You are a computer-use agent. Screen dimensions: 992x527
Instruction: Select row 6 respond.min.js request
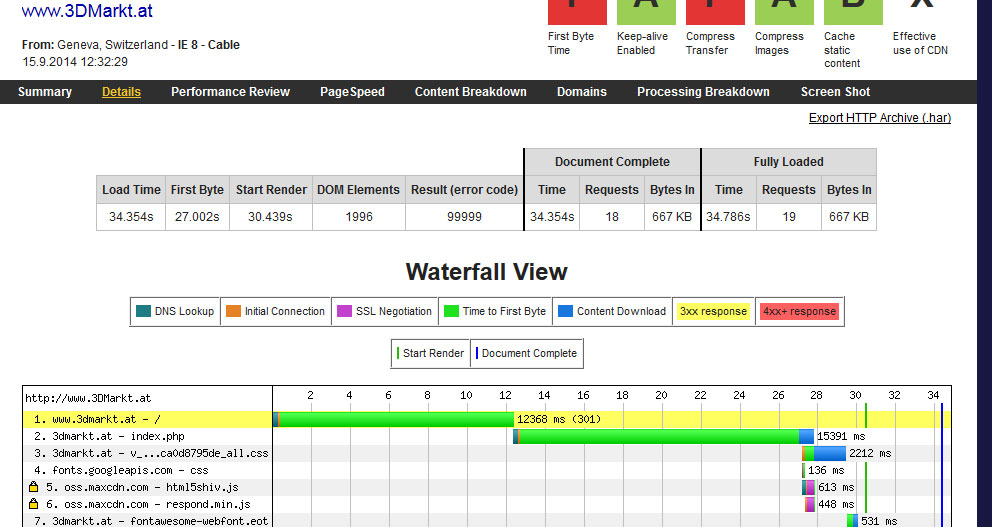[486, 505]
